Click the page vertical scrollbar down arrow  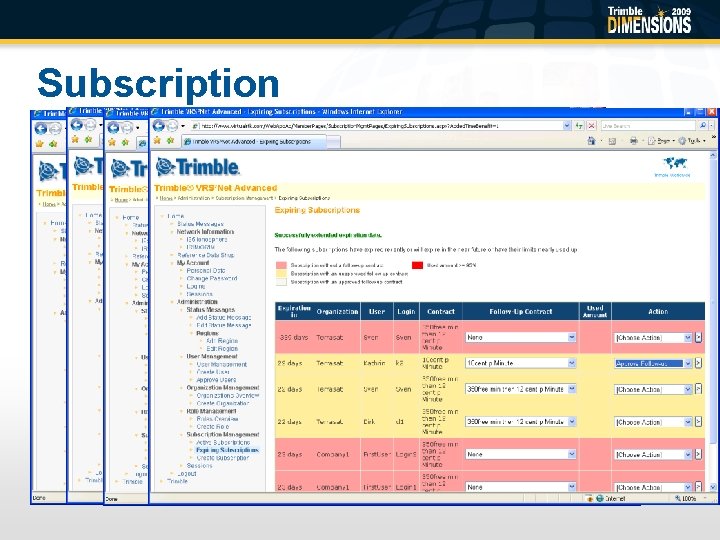[712, 487]
